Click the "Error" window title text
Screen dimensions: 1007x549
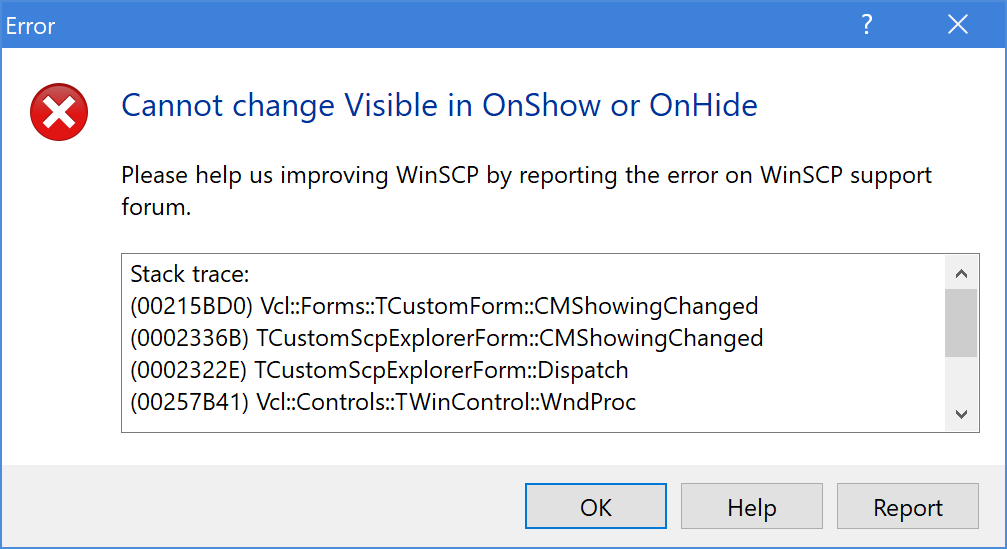click(x=31, y=26)
